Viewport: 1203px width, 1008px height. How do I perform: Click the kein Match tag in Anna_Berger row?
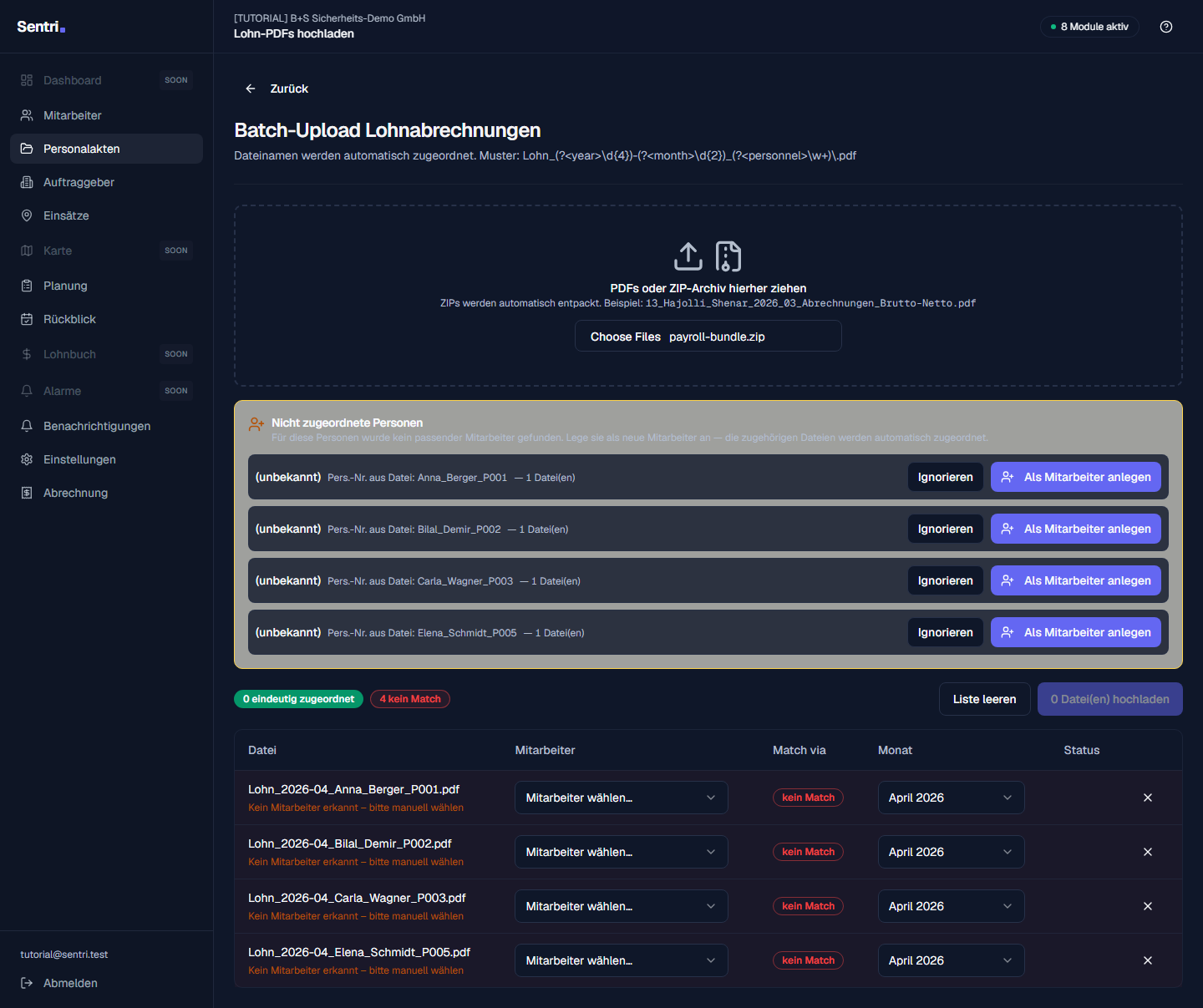coord(808,798)
